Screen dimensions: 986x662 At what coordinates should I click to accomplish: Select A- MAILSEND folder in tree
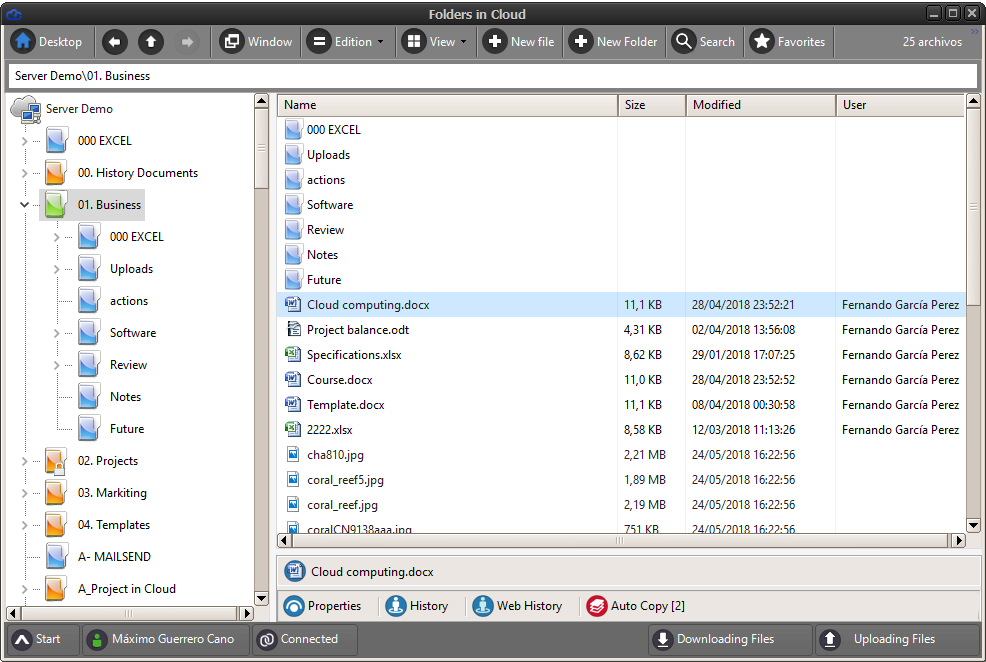tap(97, 557)
